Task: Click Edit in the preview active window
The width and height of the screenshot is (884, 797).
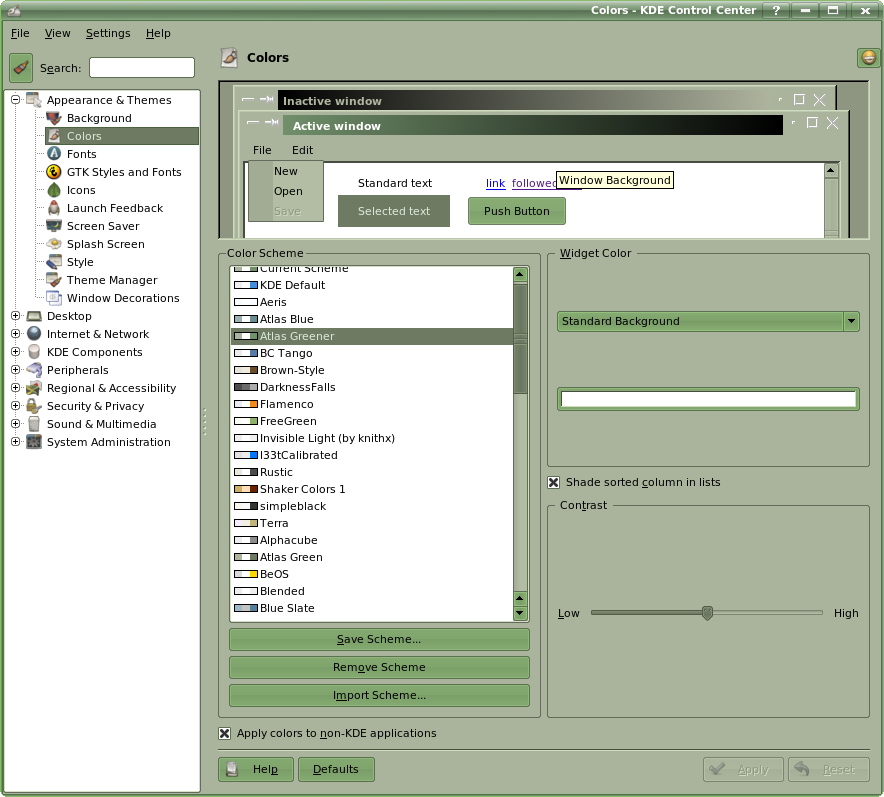Action: [302, 150]
